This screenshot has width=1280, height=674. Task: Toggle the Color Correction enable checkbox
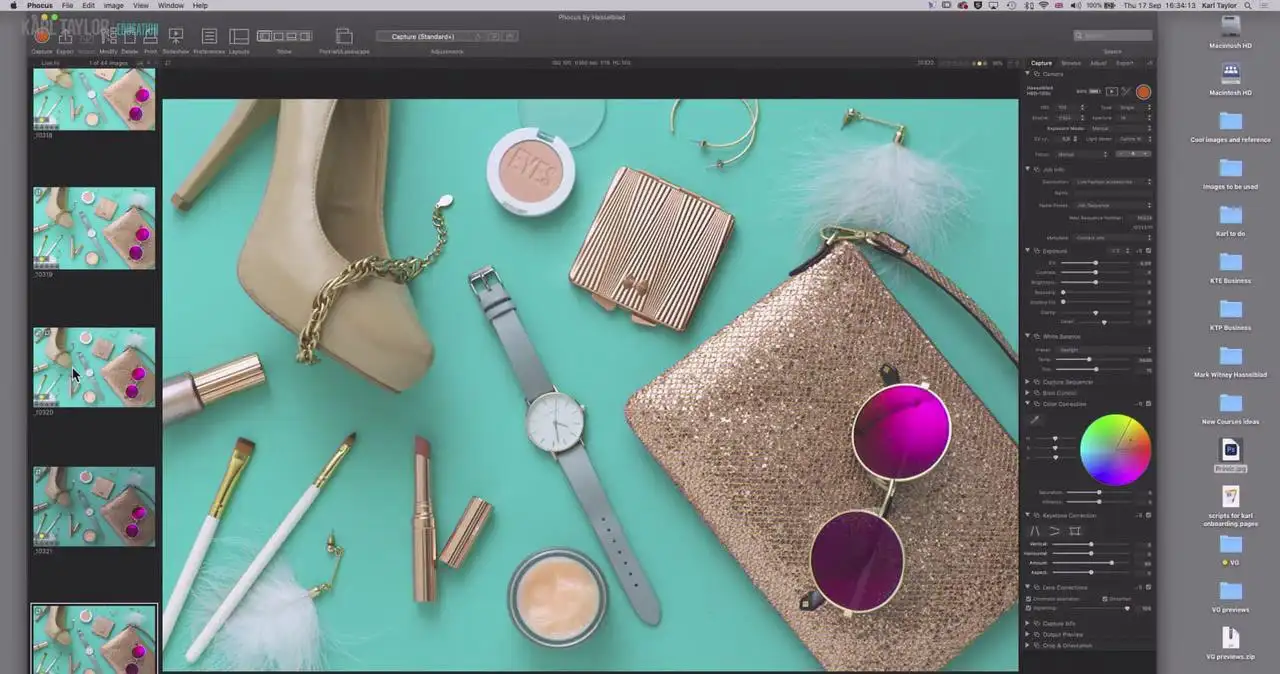pos(1148,404)
